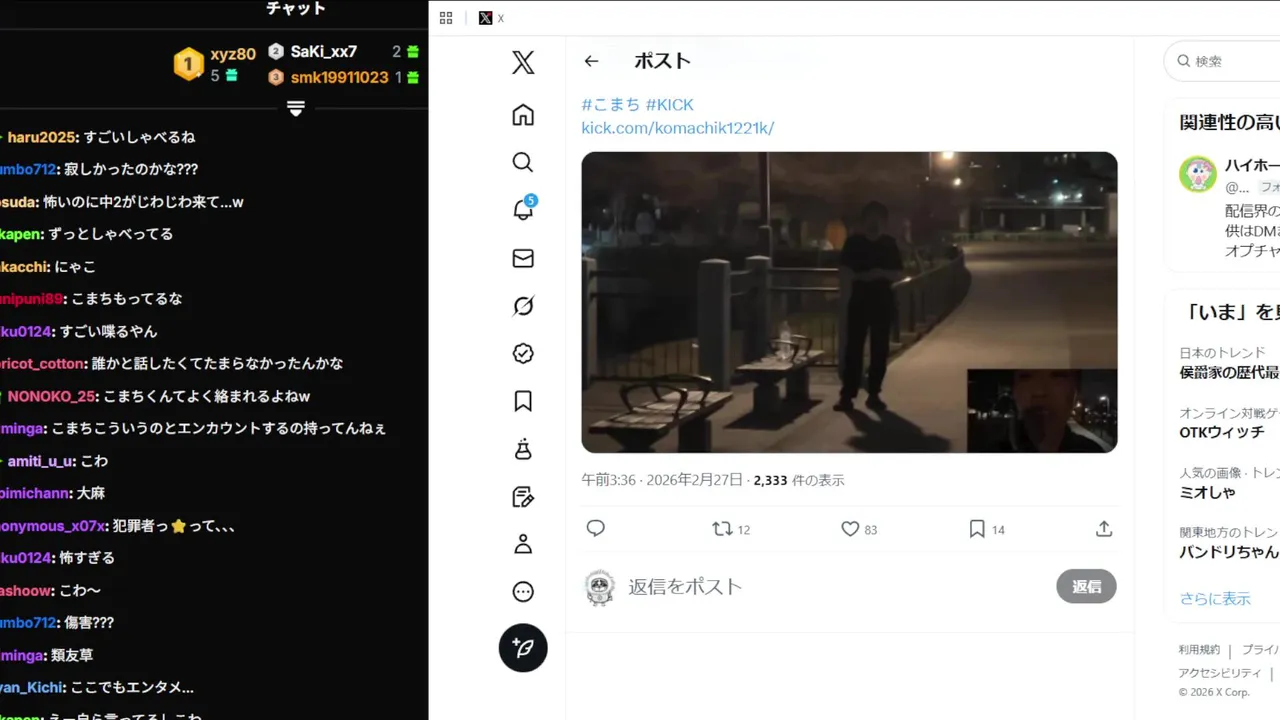Click チャット panel header

point(296,9)
